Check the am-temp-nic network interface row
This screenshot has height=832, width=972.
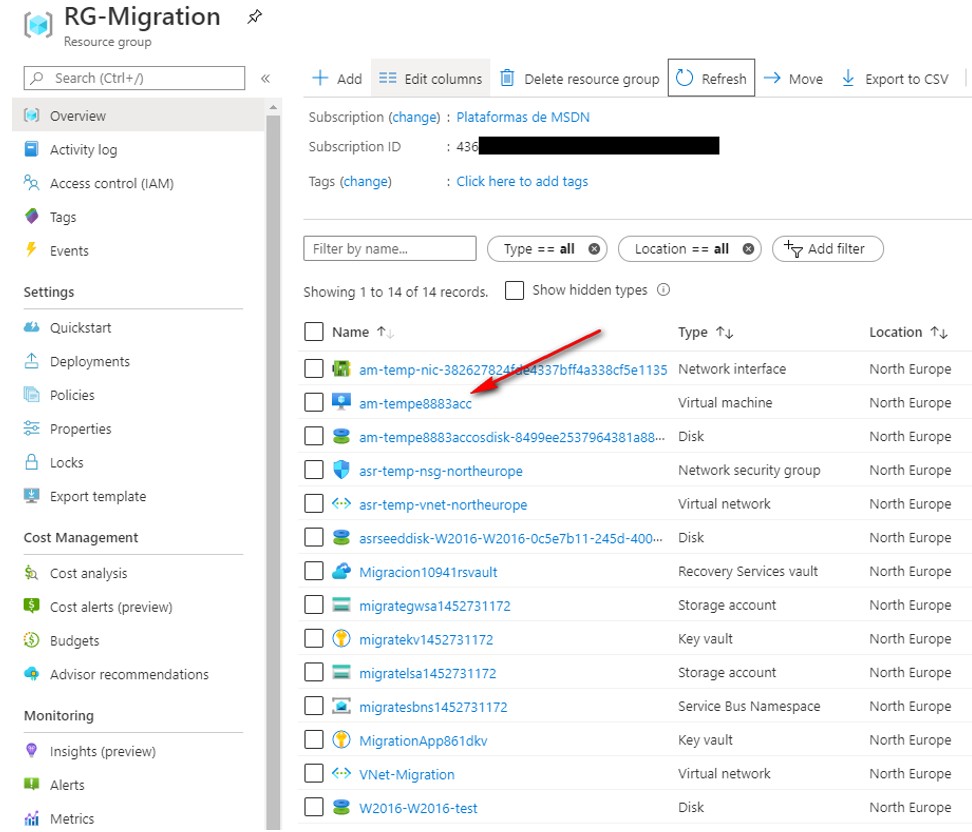click(x=314, y=369)
